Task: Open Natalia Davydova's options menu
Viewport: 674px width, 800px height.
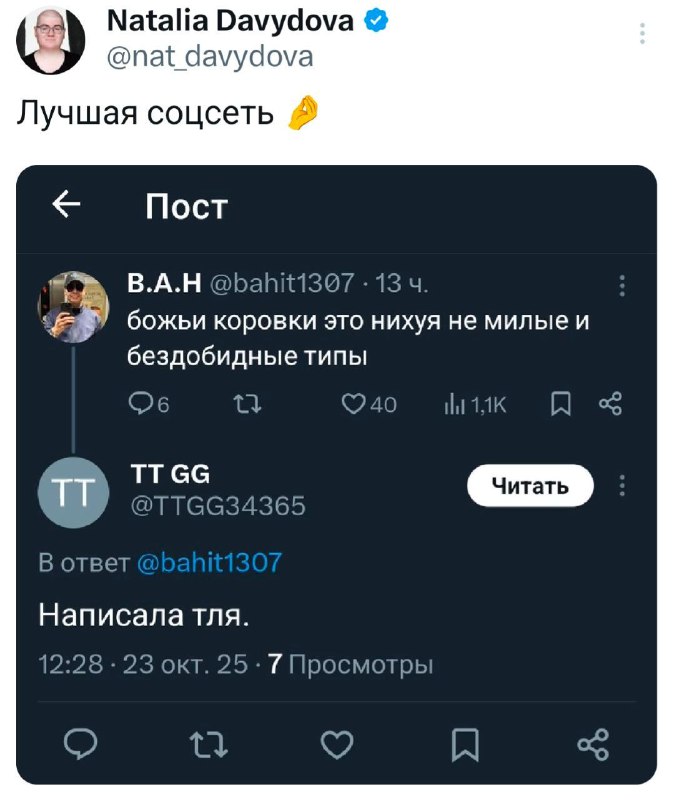Action: point(641,35)
